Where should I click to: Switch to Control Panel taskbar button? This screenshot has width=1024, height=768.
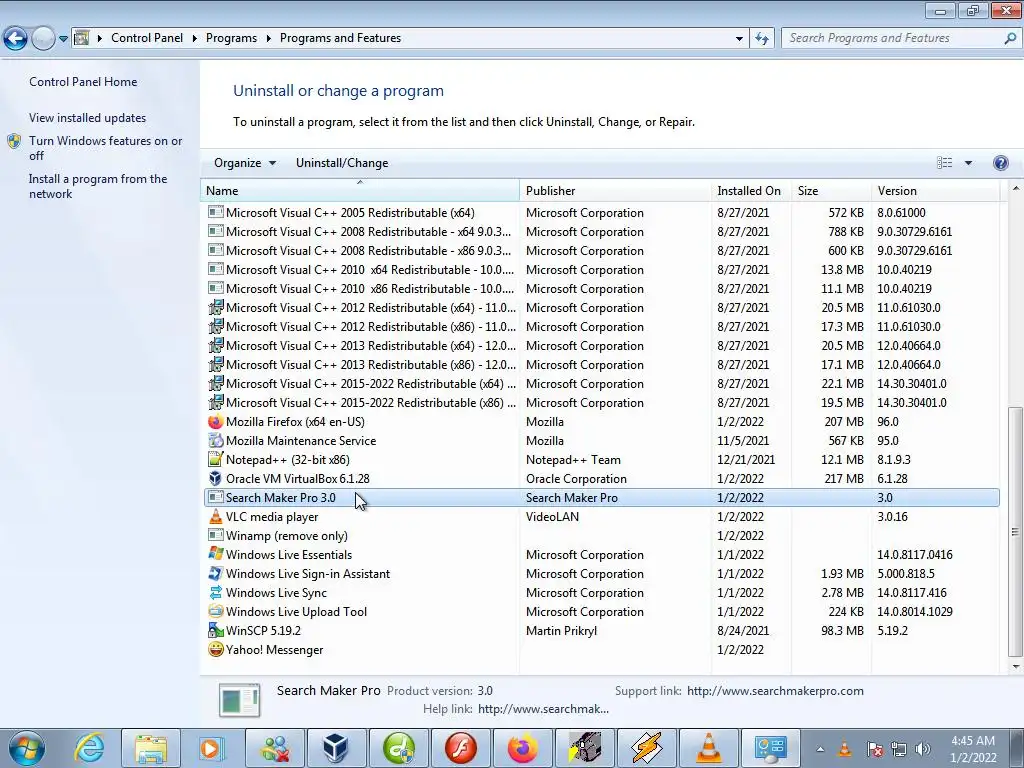771,748
